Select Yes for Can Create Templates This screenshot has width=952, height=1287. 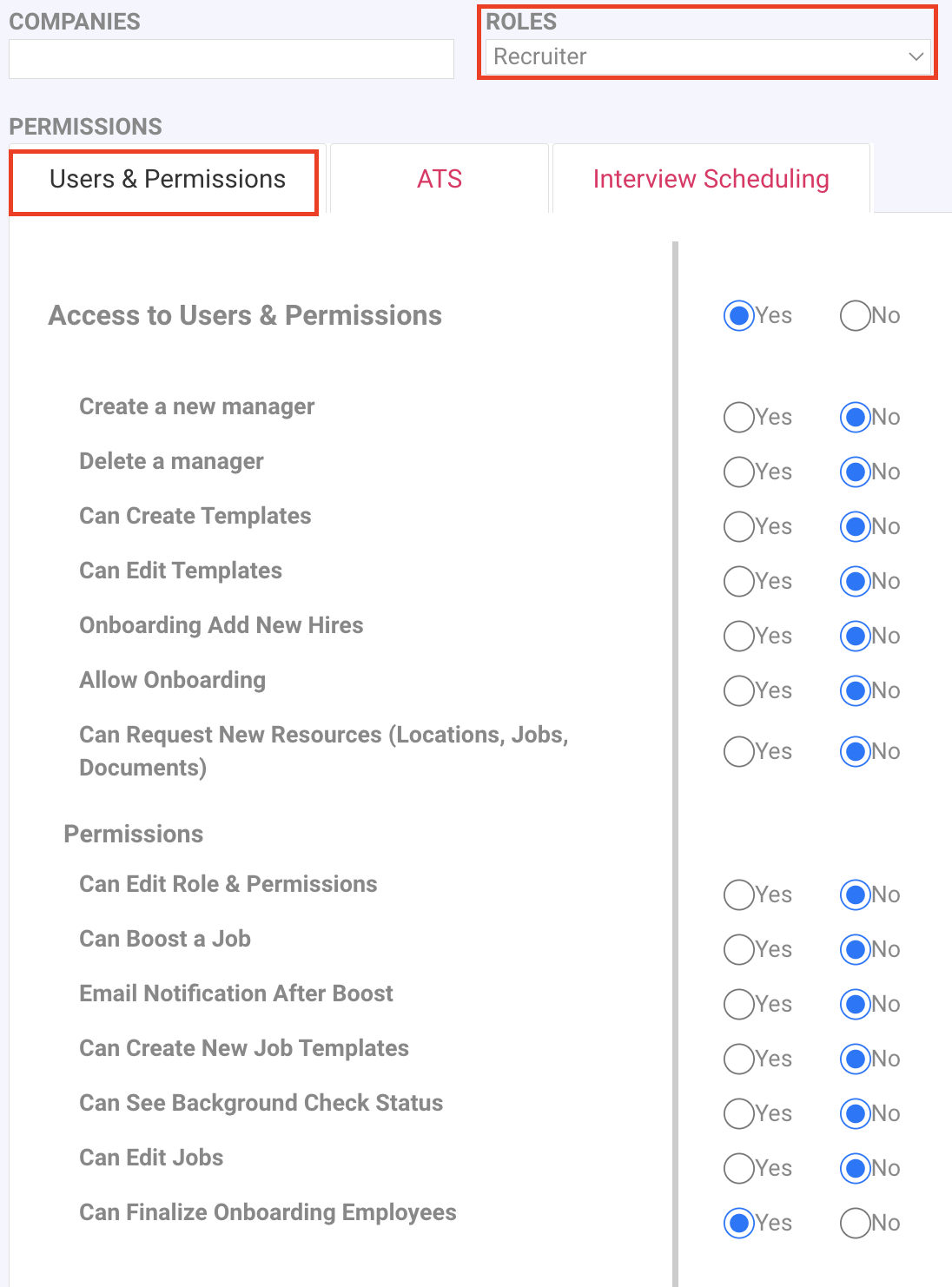(738, 527)
